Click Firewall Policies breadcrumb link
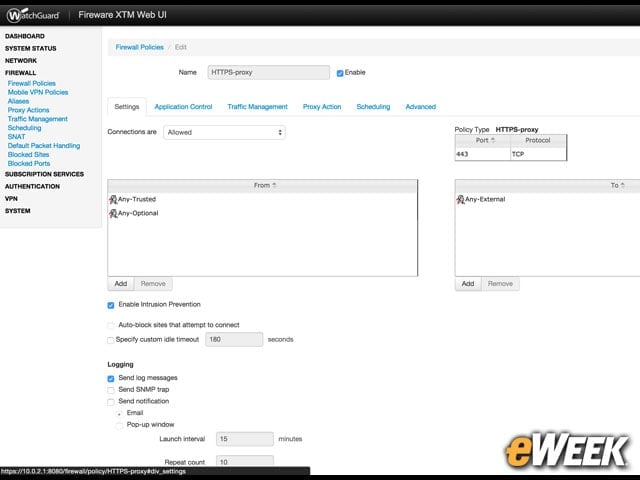Screen dimensions: 640x480 click(140, 47)
